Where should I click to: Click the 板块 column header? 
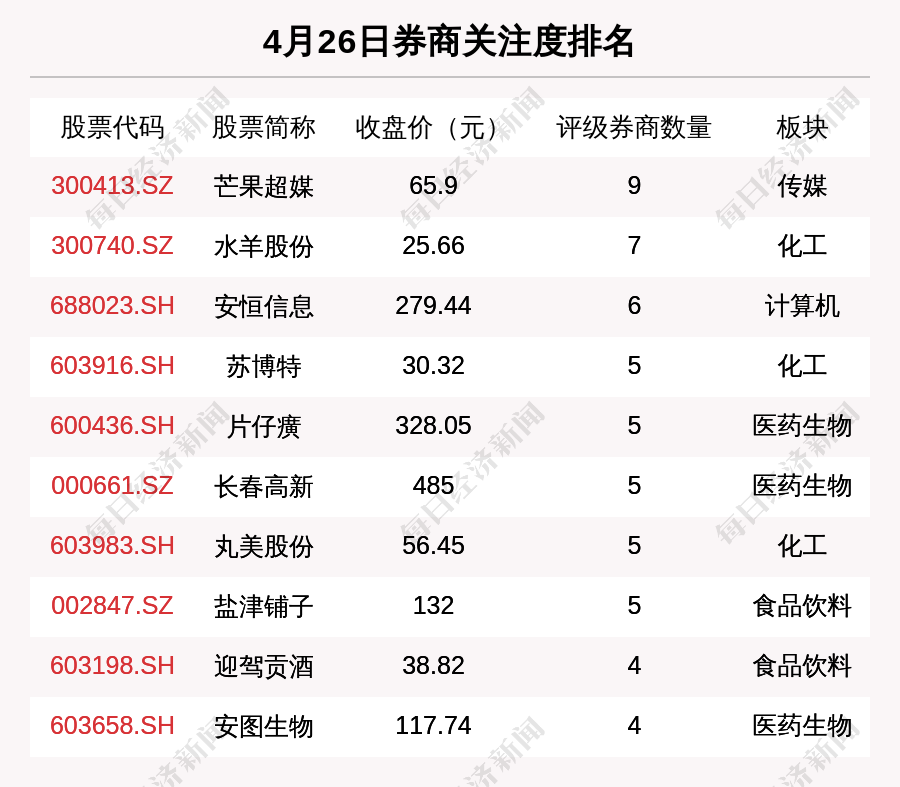tap(802, 127)
